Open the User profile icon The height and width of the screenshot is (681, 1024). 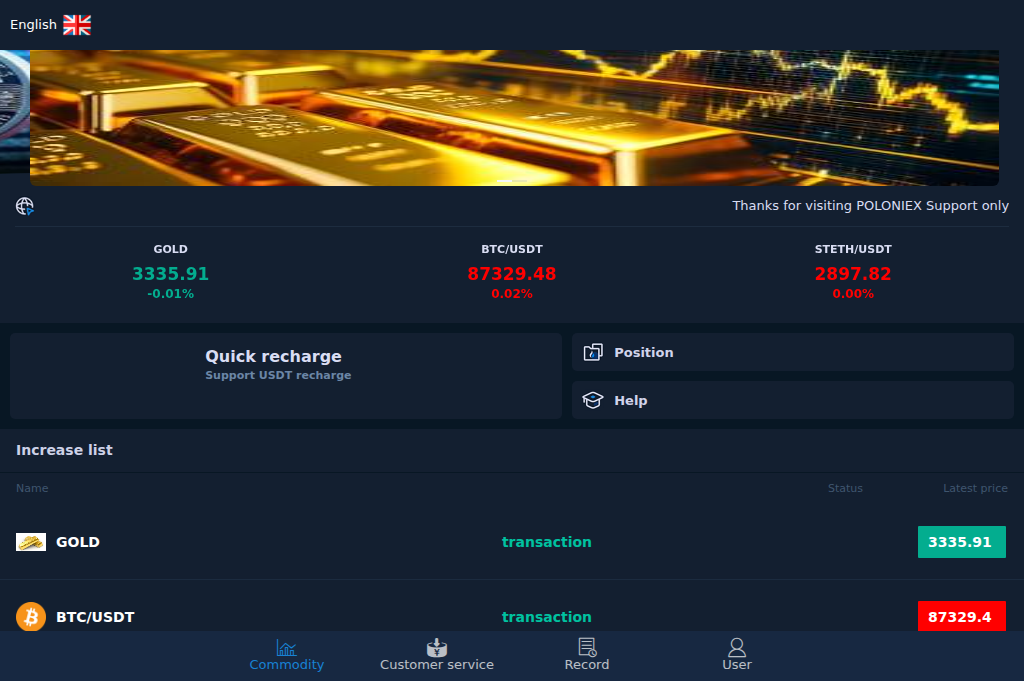click(737, 647)
